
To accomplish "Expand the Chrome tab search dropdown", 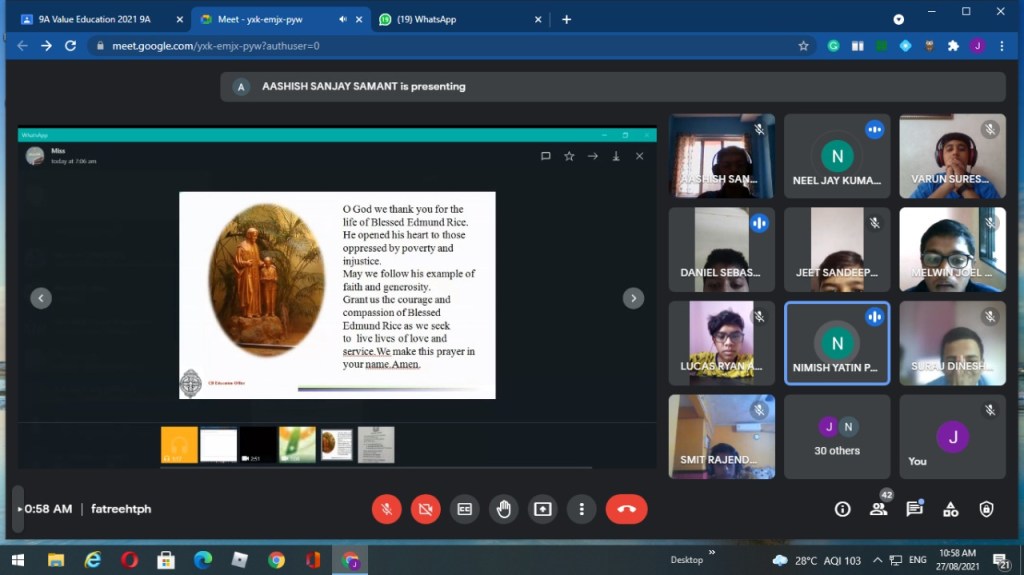I will click(898, 19).
